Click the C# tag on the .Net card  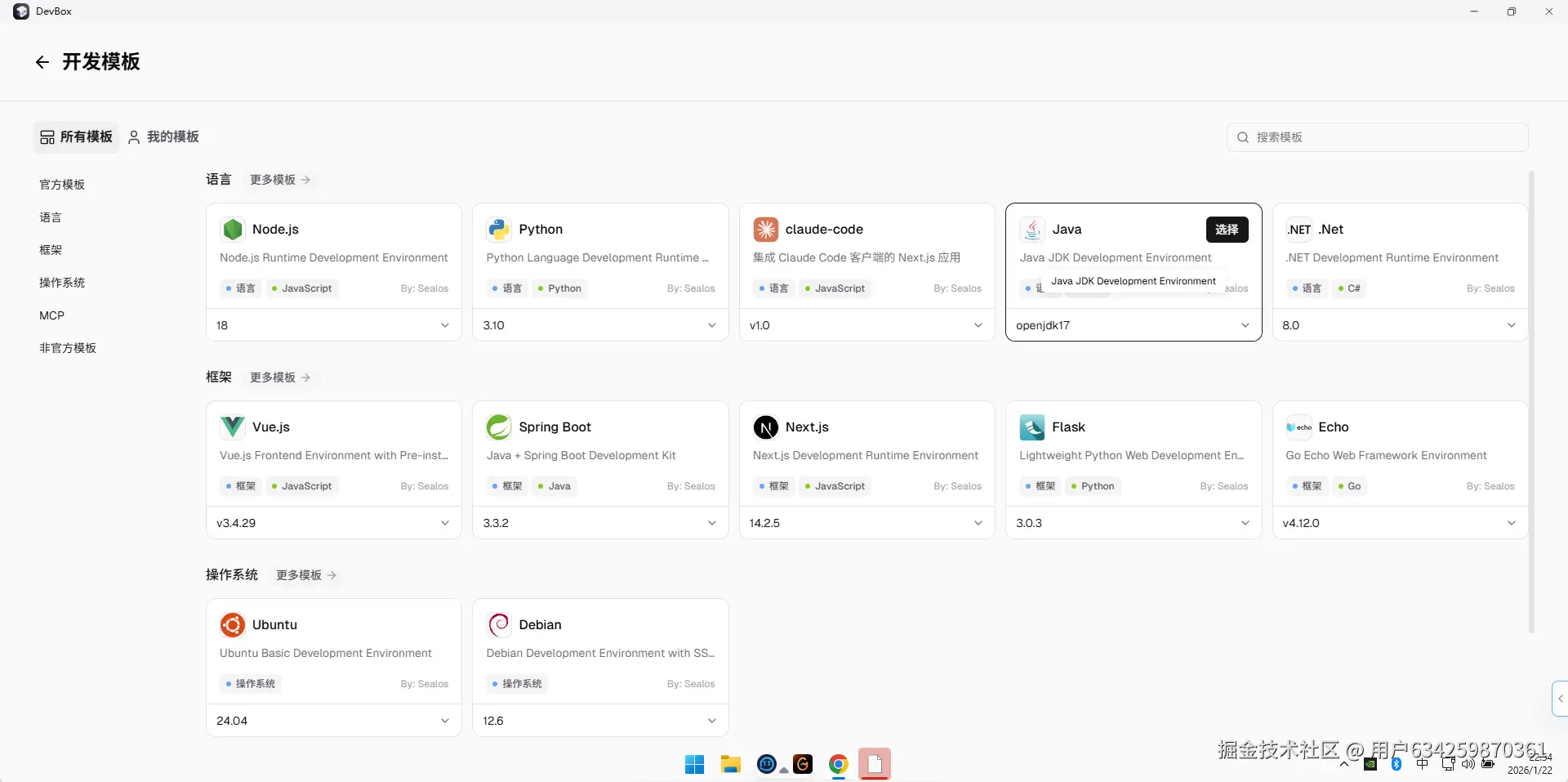(1349, 288)
